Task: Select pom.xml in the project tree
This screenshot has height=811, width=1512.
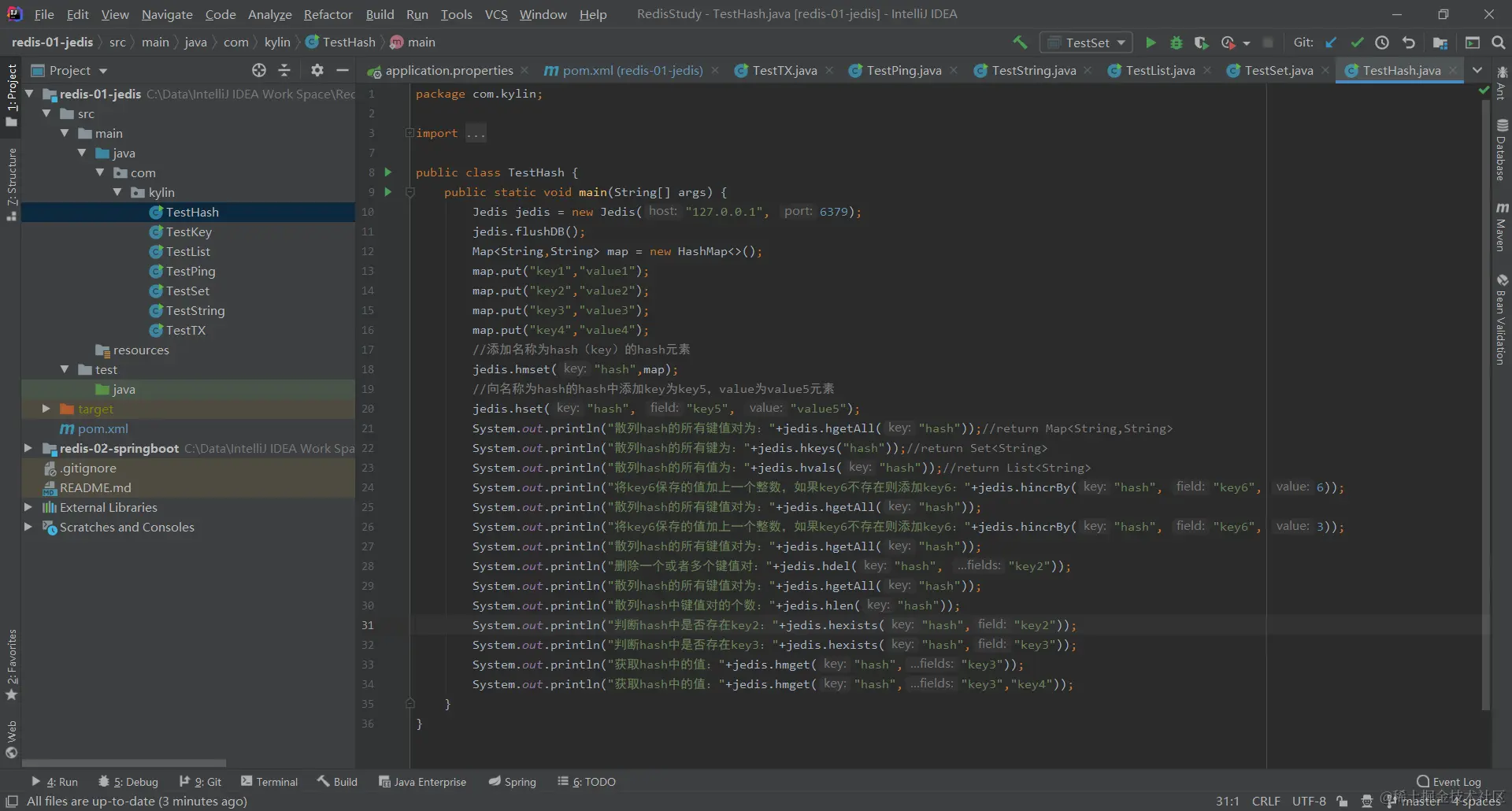Action: tap(102, 428)
